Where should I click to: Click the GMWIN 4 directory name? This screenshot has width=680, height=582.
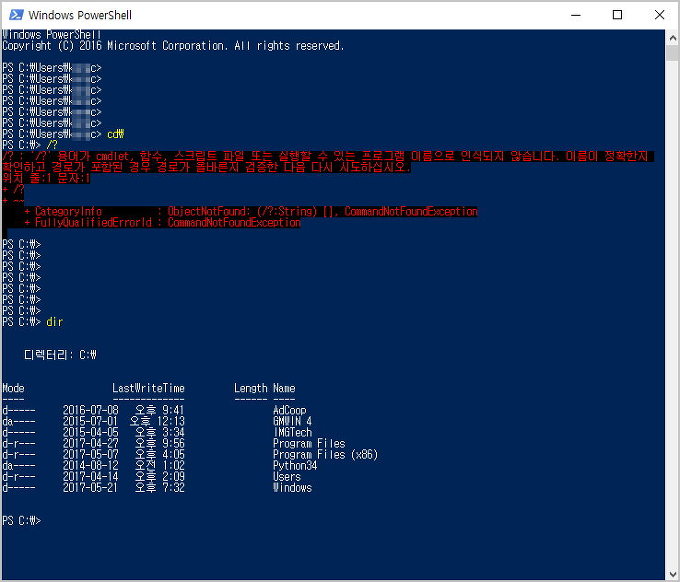(x=292, y=421)
